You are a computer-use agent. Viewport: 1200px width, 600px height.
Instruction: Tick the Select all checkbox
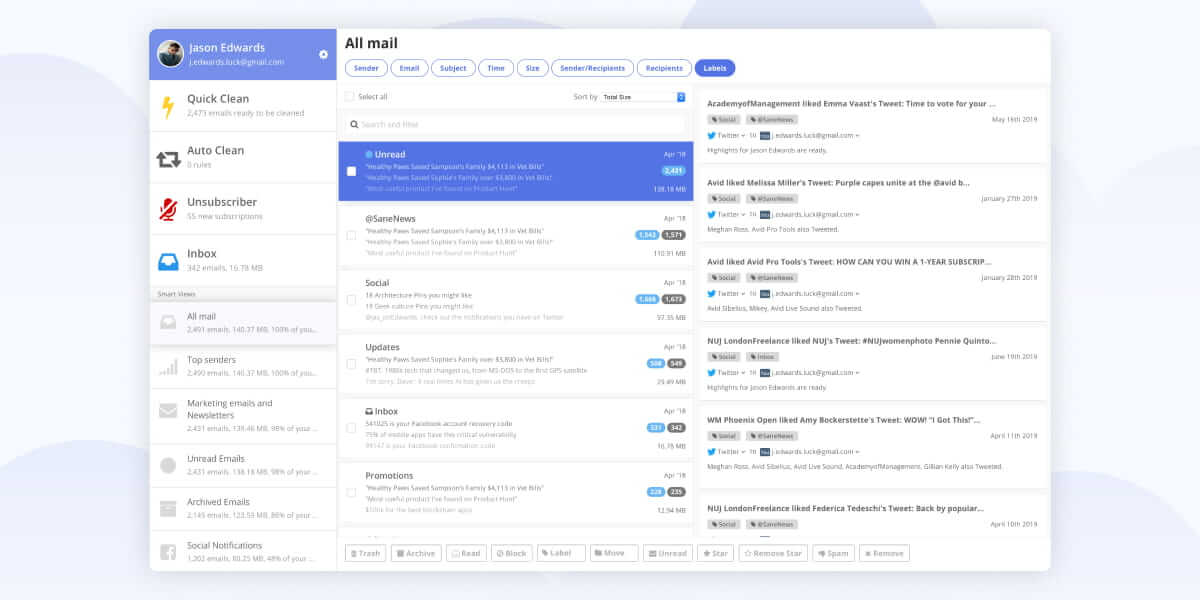tap(349, 97)
